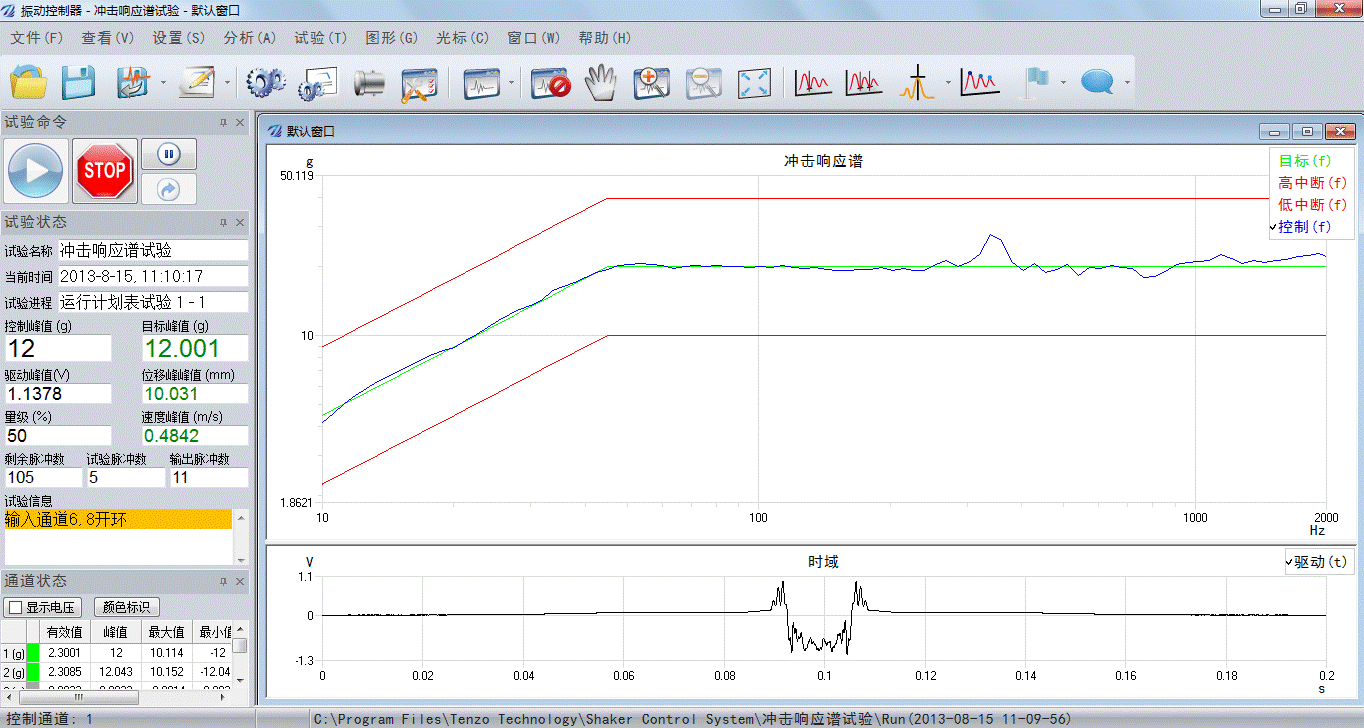Pause test with the small pause button
1364x728 pixels.
pyautogui.click(x=169, y=154)
